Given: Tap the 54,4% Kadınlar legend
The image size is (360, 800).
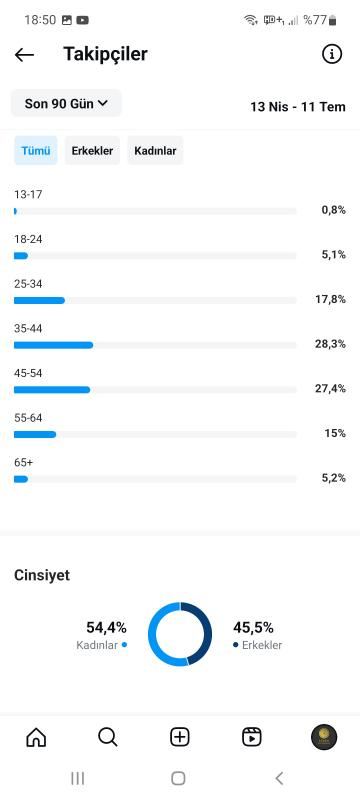Looking at the screenshot, I should click(x=102, y=635).
